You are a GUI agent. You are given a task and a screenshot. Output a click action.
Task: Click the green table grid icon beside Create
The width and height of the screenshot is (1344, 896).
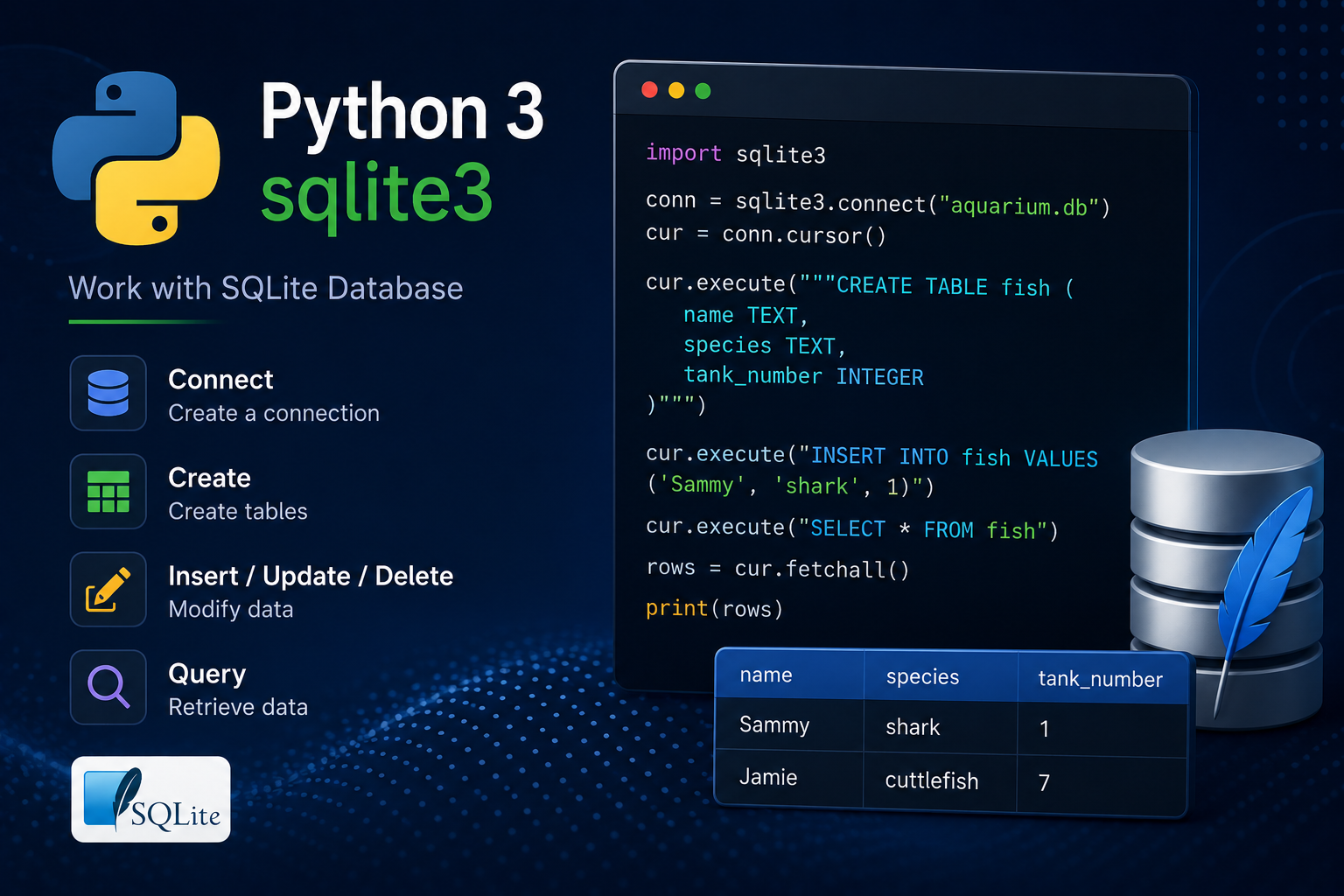click(108, 492)
